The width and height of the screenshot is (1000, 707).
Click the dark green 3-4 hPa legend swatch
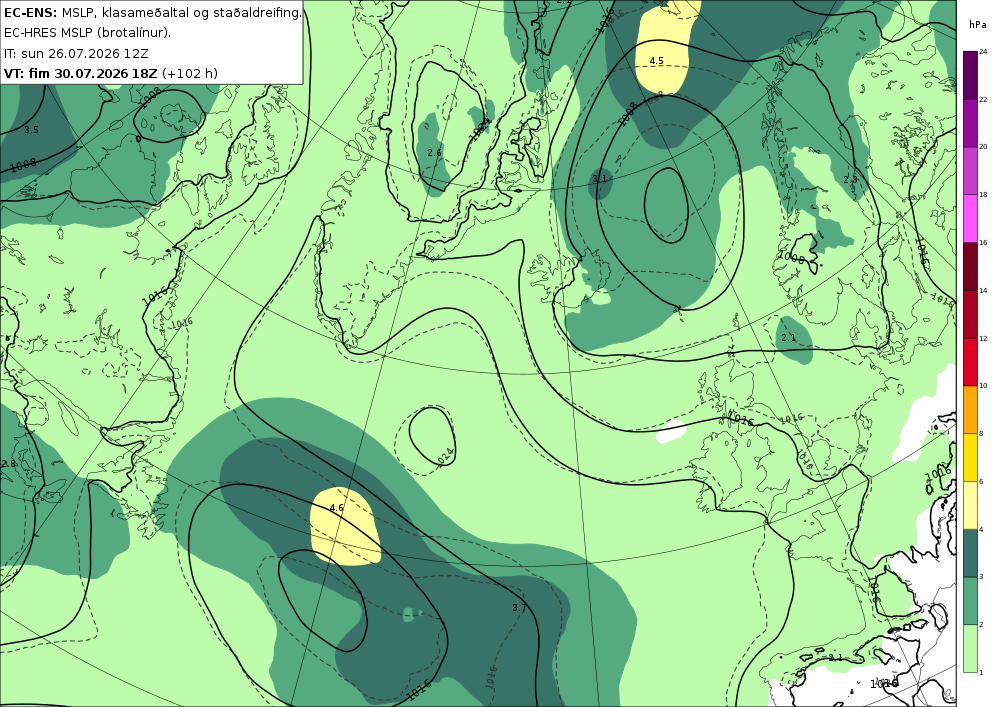pyautogui.click(x=971, y=553)
